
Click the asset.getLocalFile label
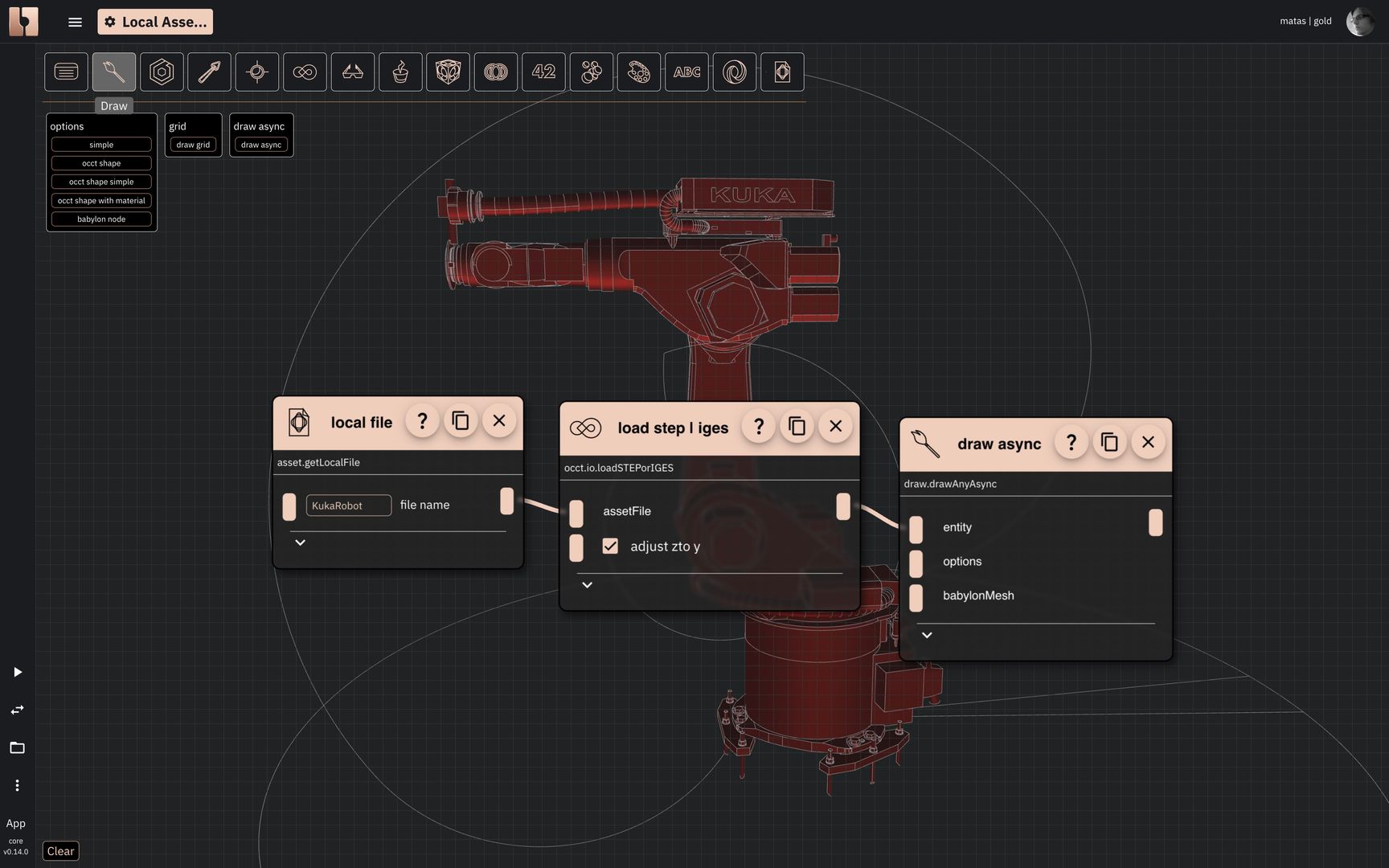318,462
